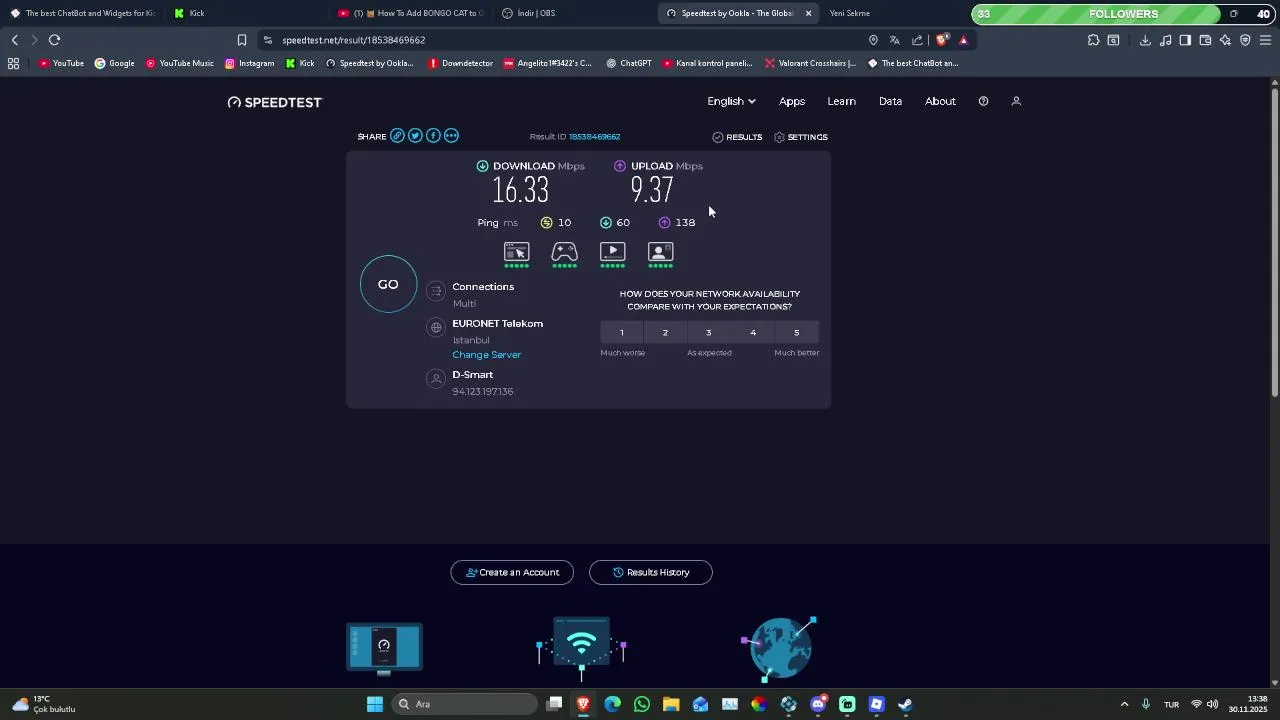Open the browser hamburger menu
This screenshot has width=1280, height=720.
pos(1265,40)
